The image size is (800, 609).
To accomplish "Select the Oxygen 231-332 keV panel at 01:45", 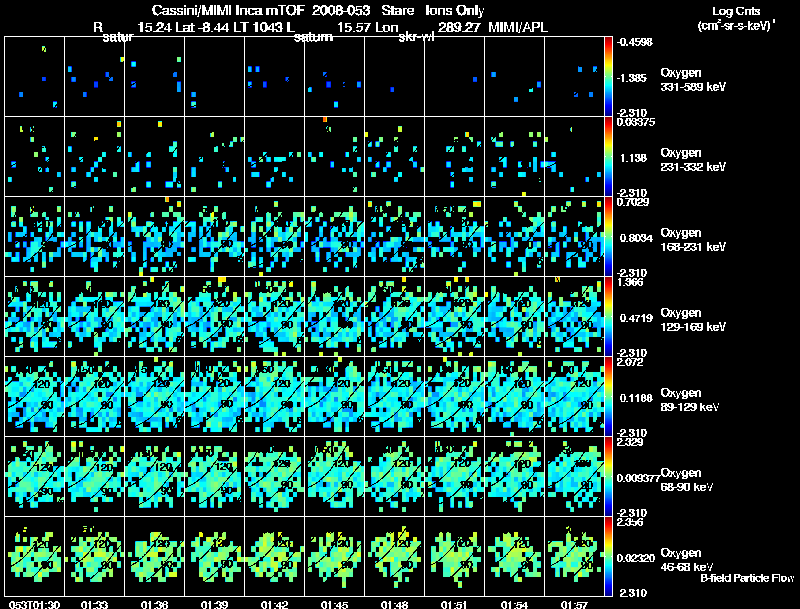I will pos(335,157).
